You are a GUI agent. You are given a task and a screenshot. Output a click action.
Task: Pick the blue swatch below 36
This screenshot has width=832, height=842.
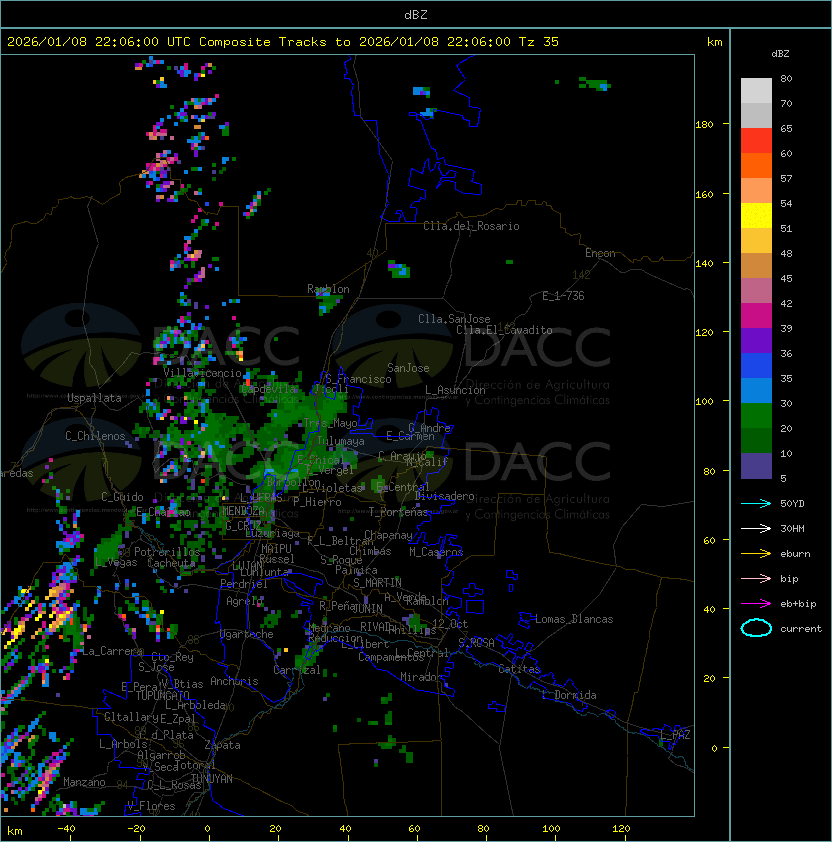[756, 366]
